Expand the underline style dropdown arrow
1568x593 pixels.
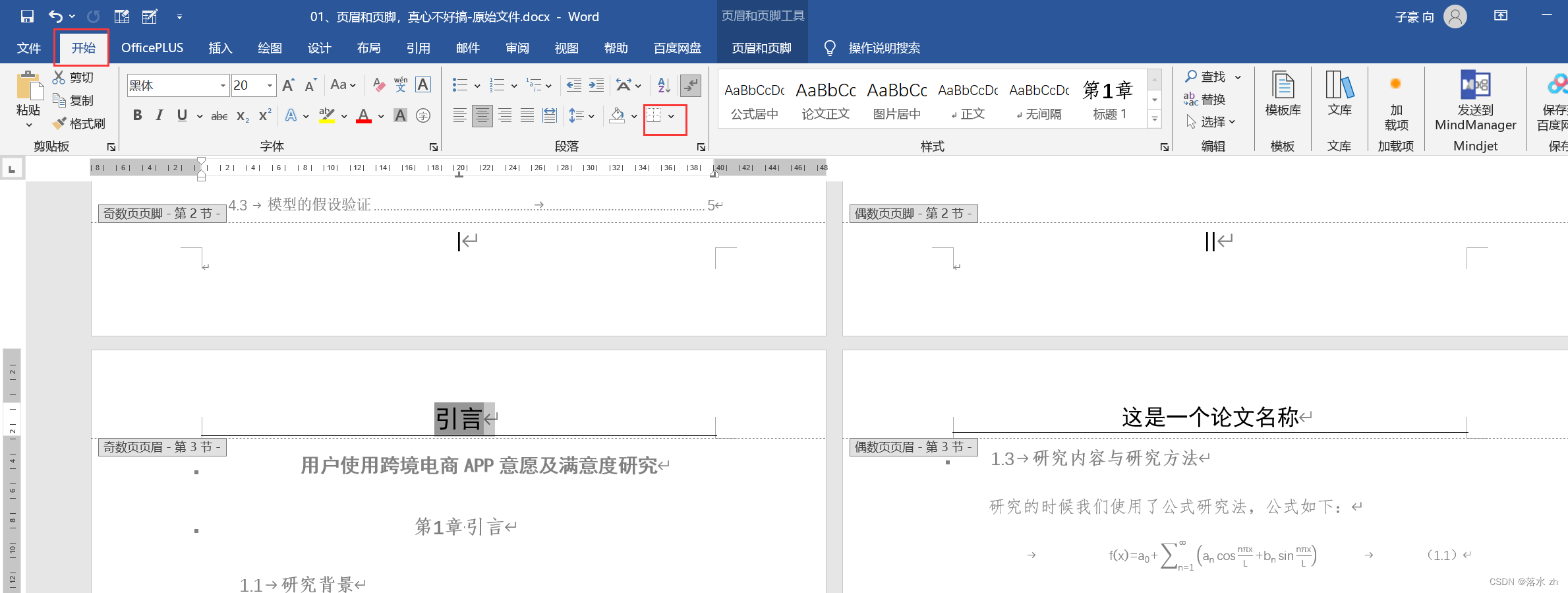[x=199, y=116]
